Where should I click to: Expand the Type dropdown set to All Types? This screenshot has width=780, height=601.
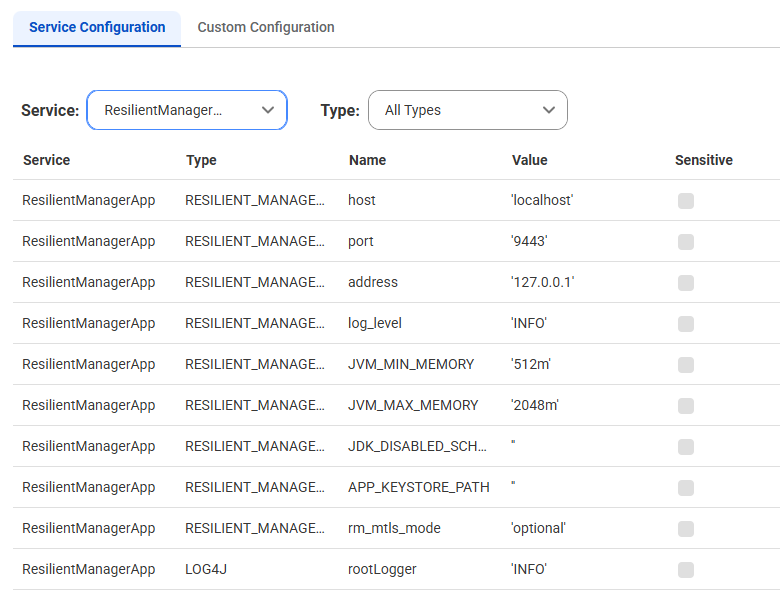tap(468, 110)
